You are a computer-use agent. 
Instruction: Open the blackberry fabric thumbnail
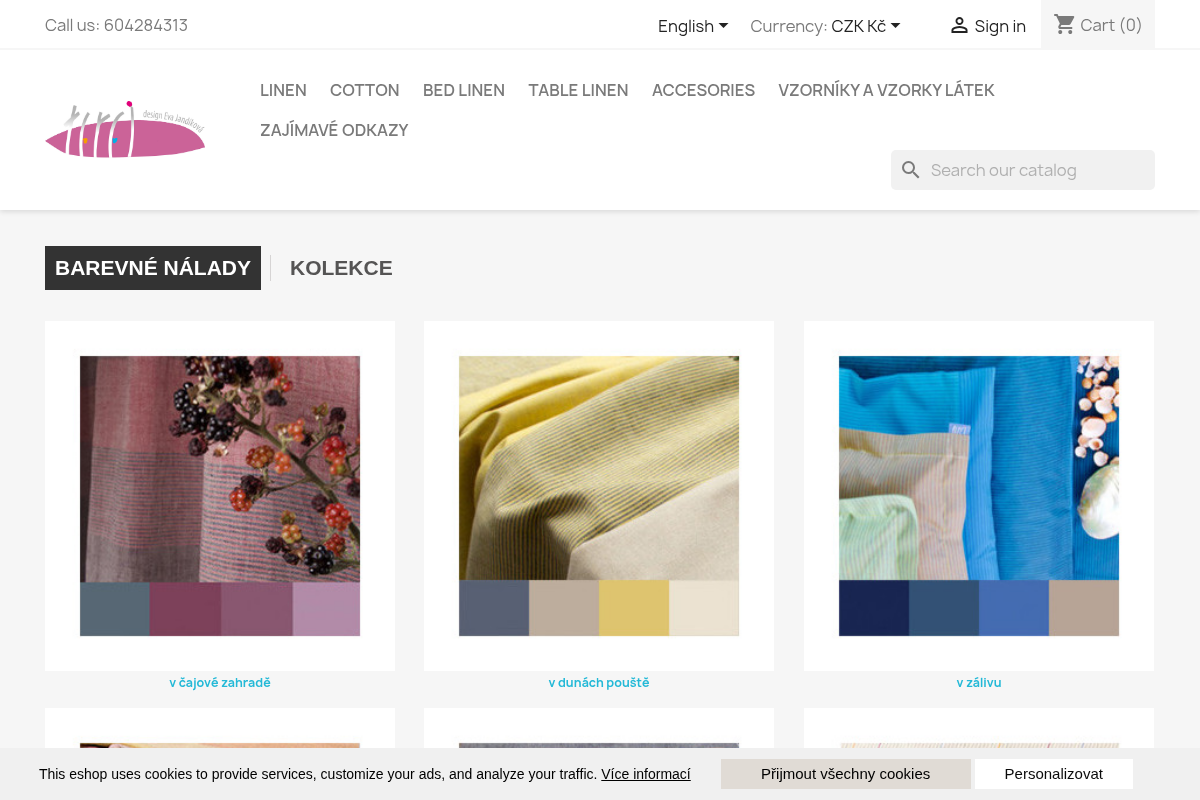pyautogui.click(x=220, y=496)
